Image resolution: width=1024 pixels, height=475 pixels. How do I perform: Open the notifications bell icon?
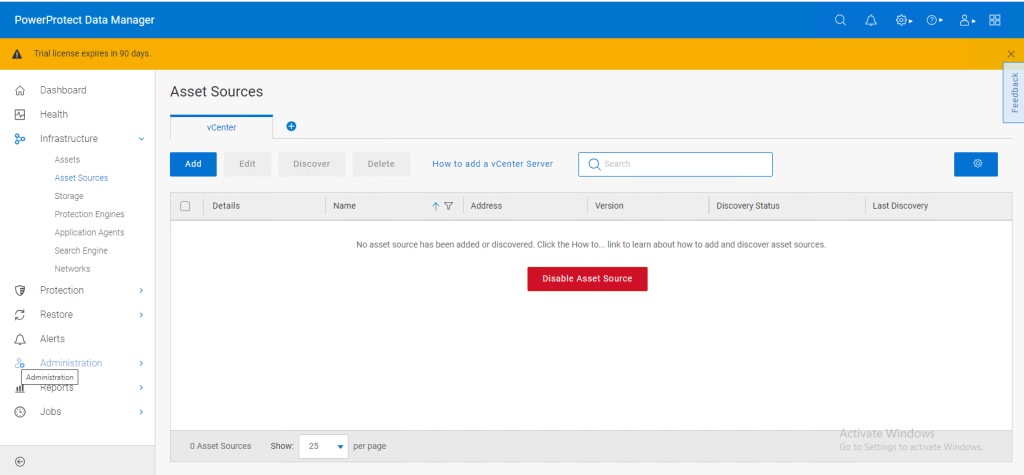tap(871, 20)
